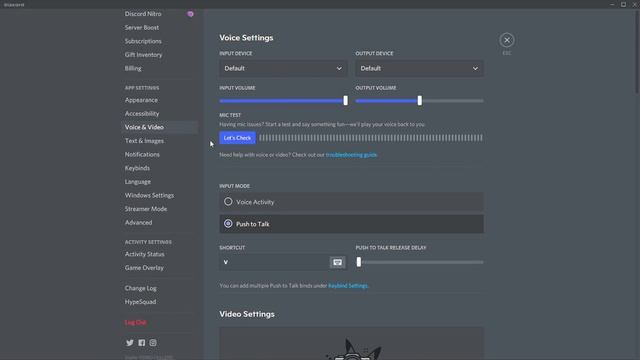The height and width of the screenshot is (360, 640).
Task: Open the Input Device dropdown
Action: 283,69
